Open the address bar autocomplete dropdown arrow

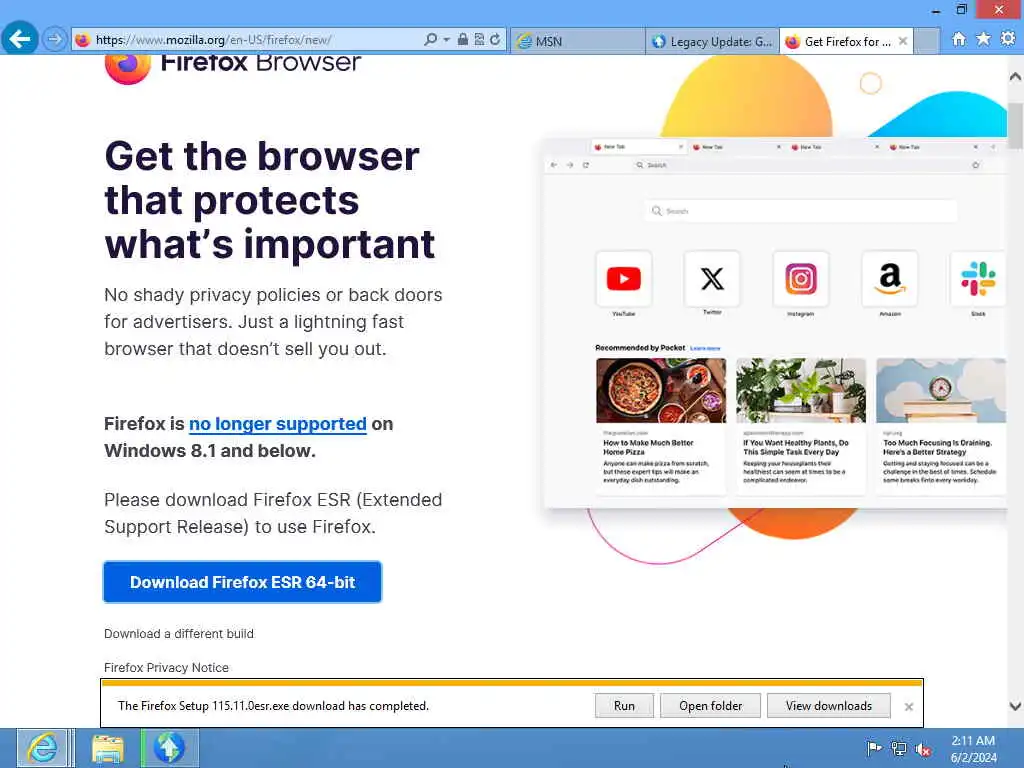click(x=447, y=40)
